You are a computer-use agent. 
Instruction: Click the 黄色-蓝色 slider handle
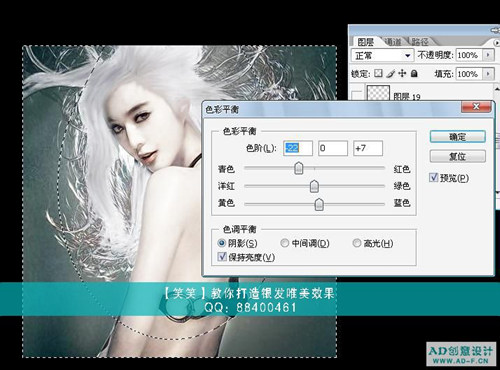(x=319, y=204)
